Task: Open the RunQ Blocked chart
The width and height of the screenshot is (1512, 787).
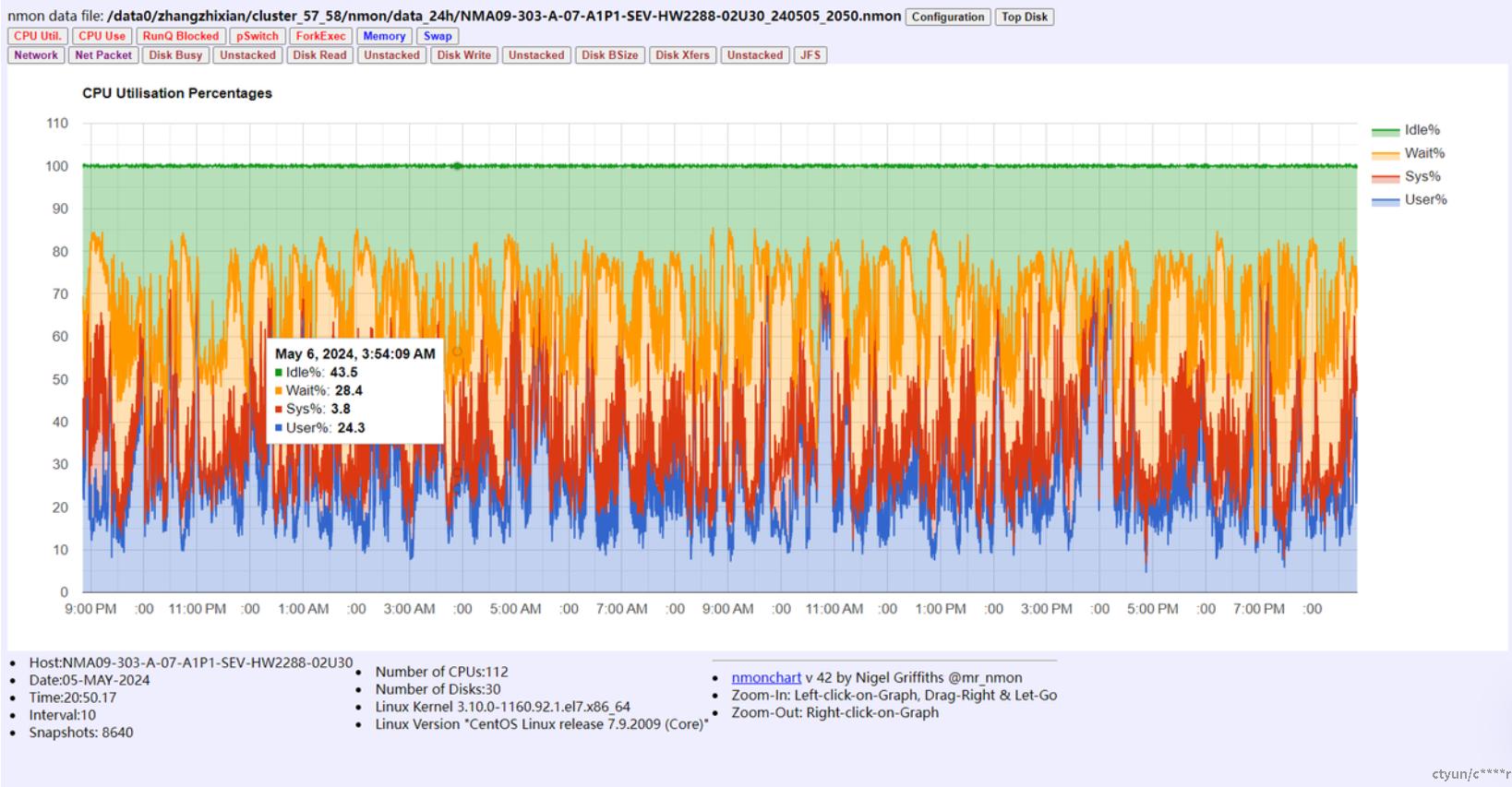Action: click(181, 36)
